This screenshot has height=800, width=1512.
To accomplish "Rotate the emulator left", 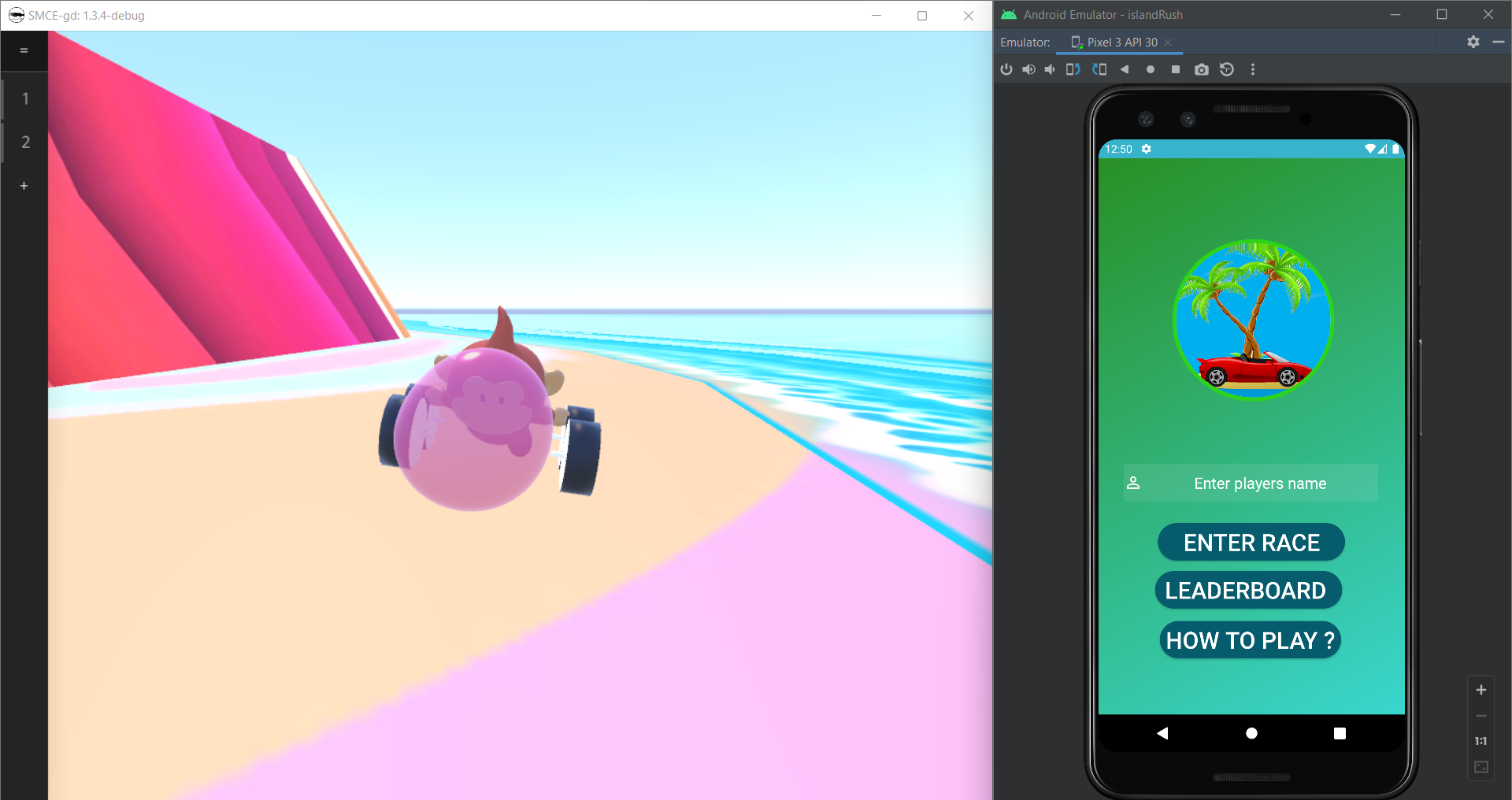I will coord(1073,69).
